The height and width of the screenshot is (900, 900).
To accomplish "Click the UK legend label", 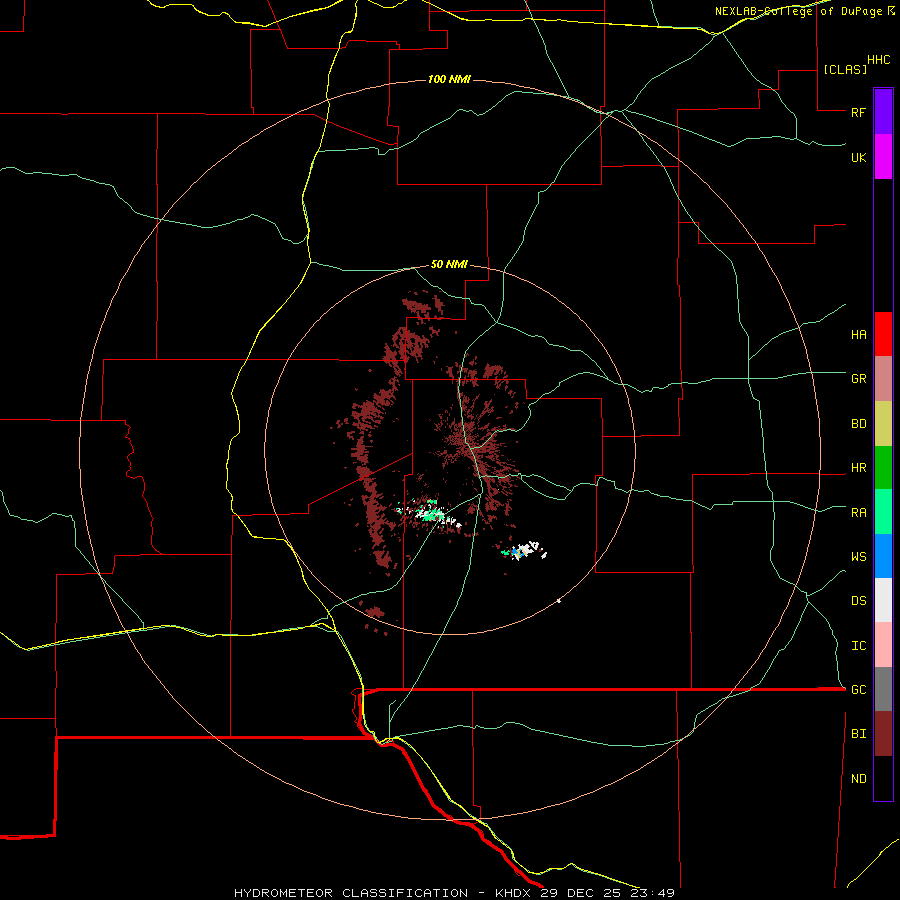I will (858, 157).
